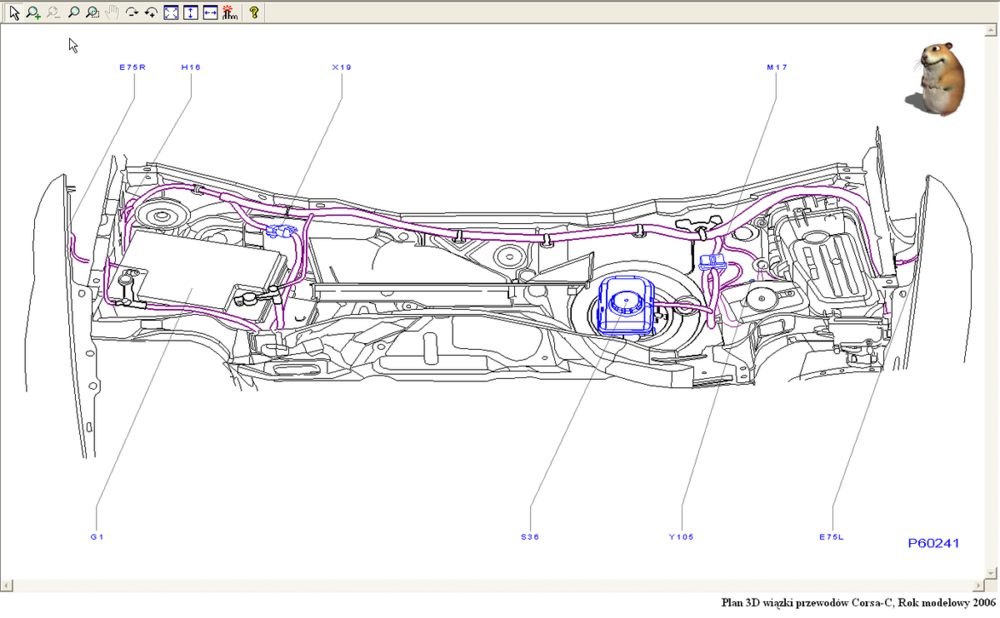Image resolution: width=1000 pixels, height=618 pixels.
Task: Select the zoom-to-area magnifier tool
Action: click(92, 13)
